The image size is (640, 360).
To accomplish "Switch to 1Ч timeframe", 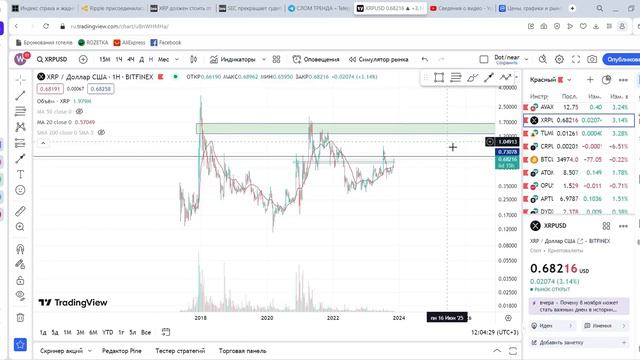I will (119, 60).
